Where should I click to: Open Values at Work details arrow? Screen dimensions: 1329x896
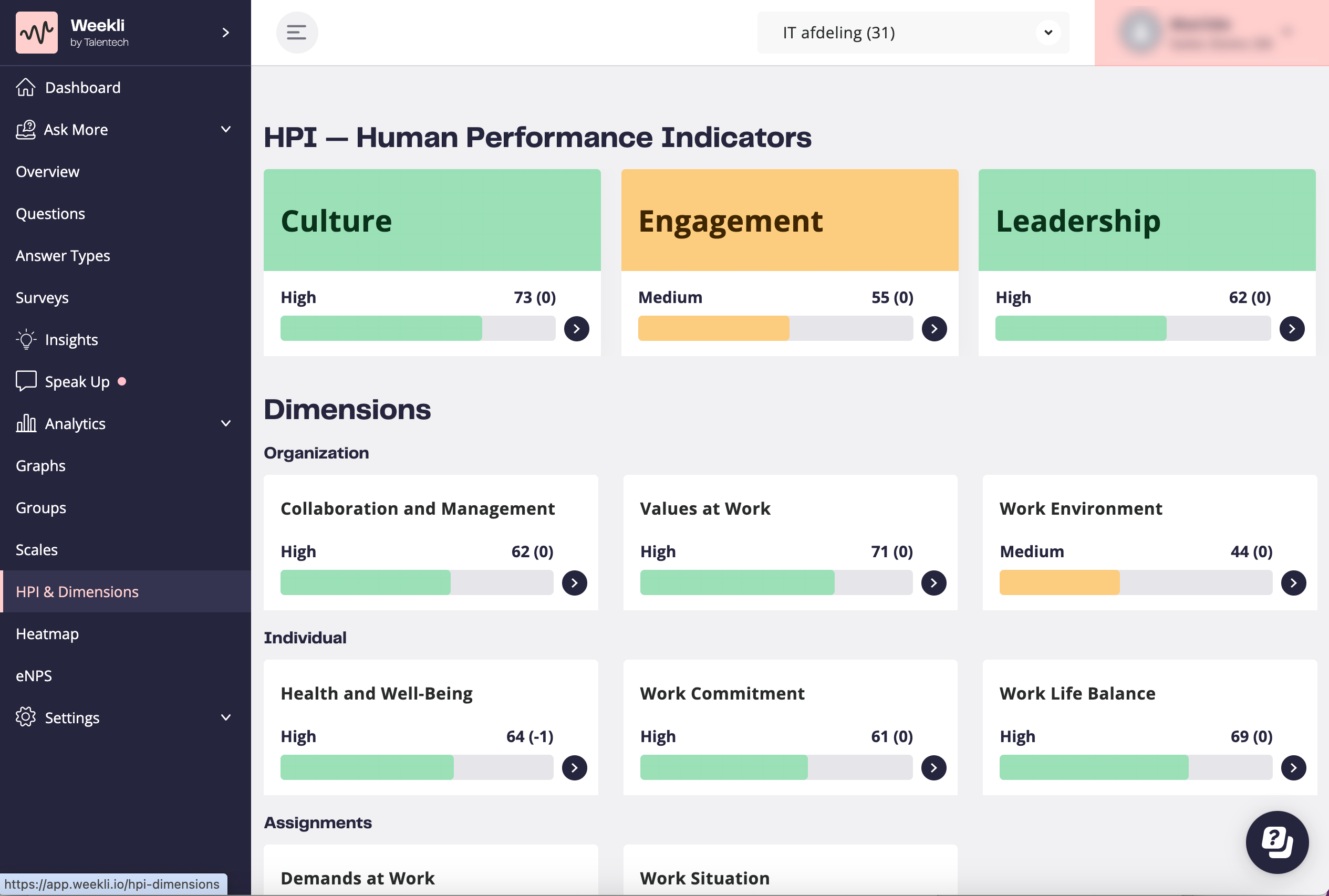[x=933, y=583]
